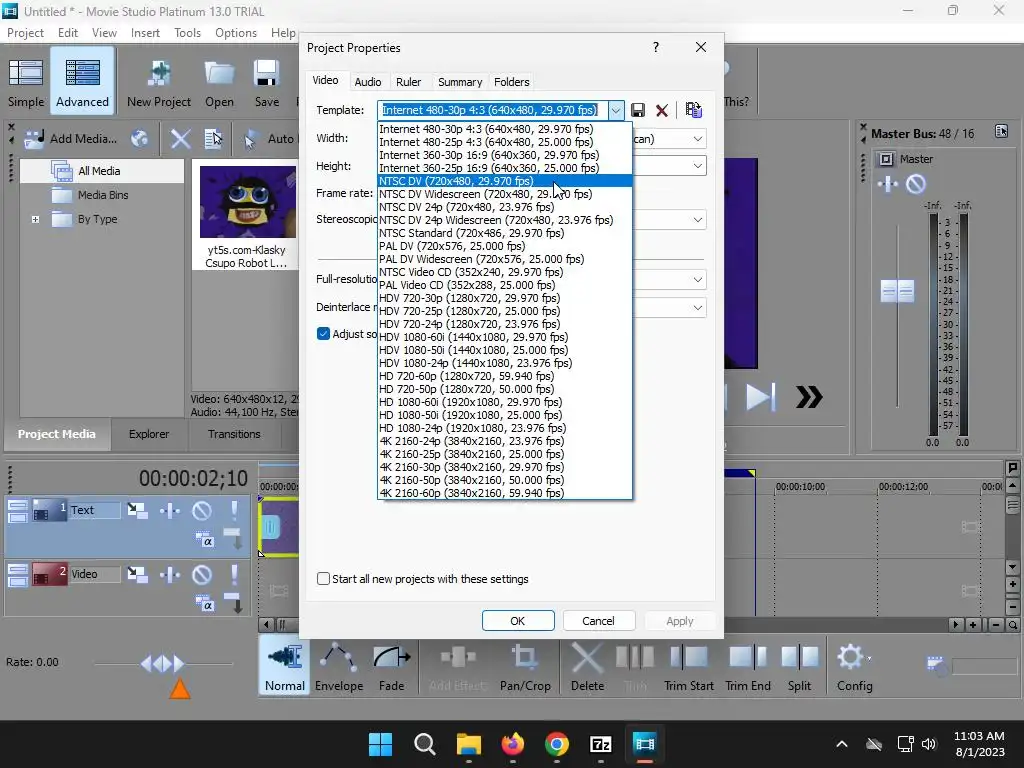Image resolution: width=1024 pixels, height=768 pixels.
Task: Toggle Text track compositing mode
Action: click(205, 540)
